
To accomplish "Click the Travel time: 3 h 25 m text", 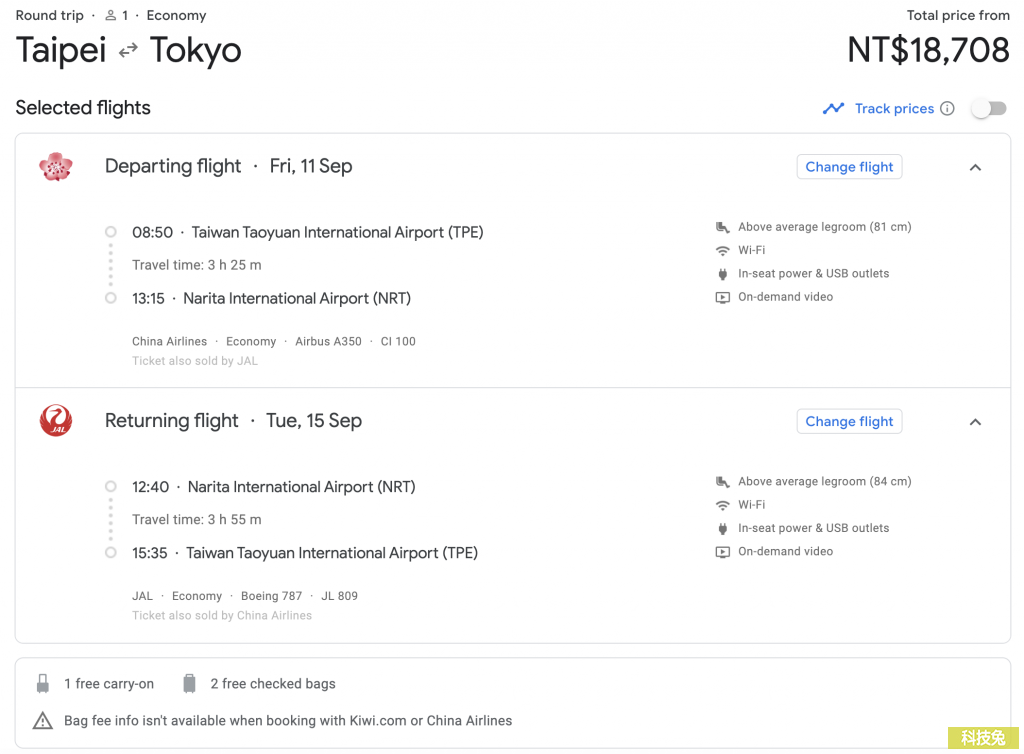I will [197, 265].
